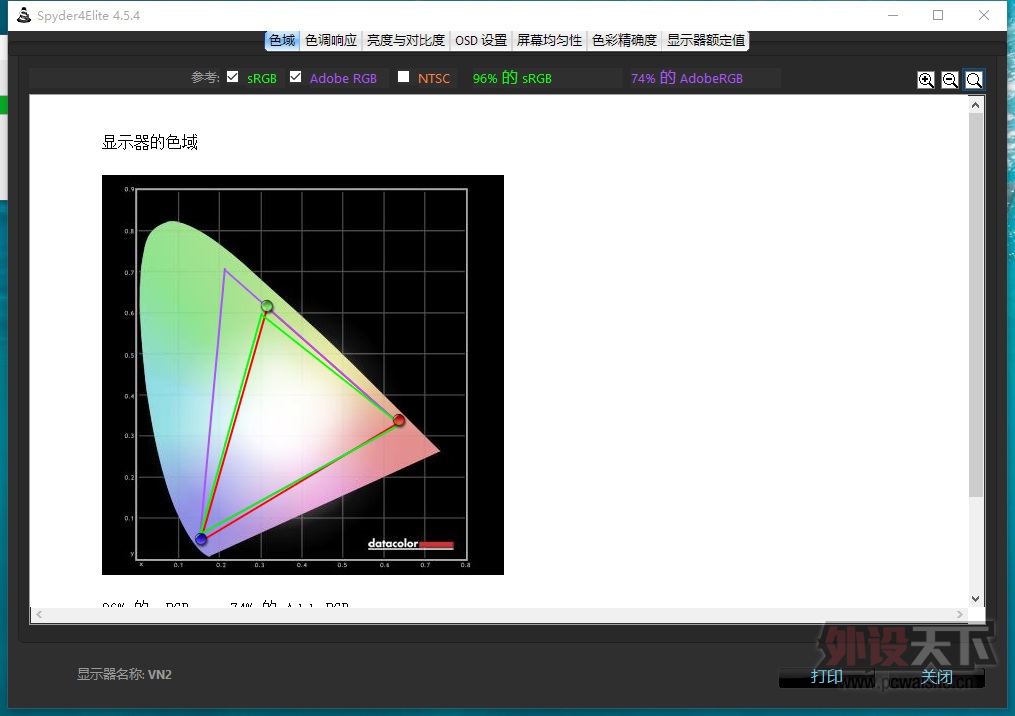Viewport: 1015px width, 716px height.
Task: Click the 关闭 button
Action: pos(937,677)
